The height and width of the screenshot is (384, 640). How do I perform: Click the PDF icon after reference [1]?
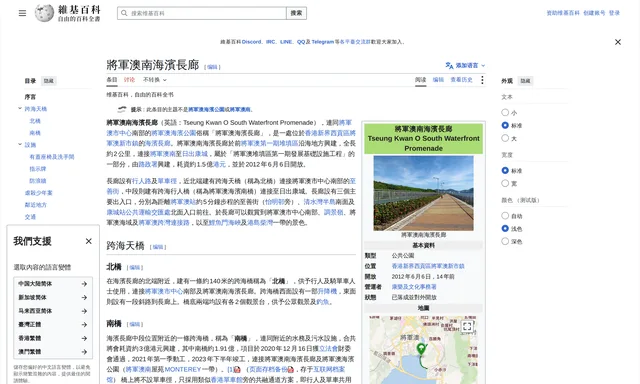tap(237, 370)
